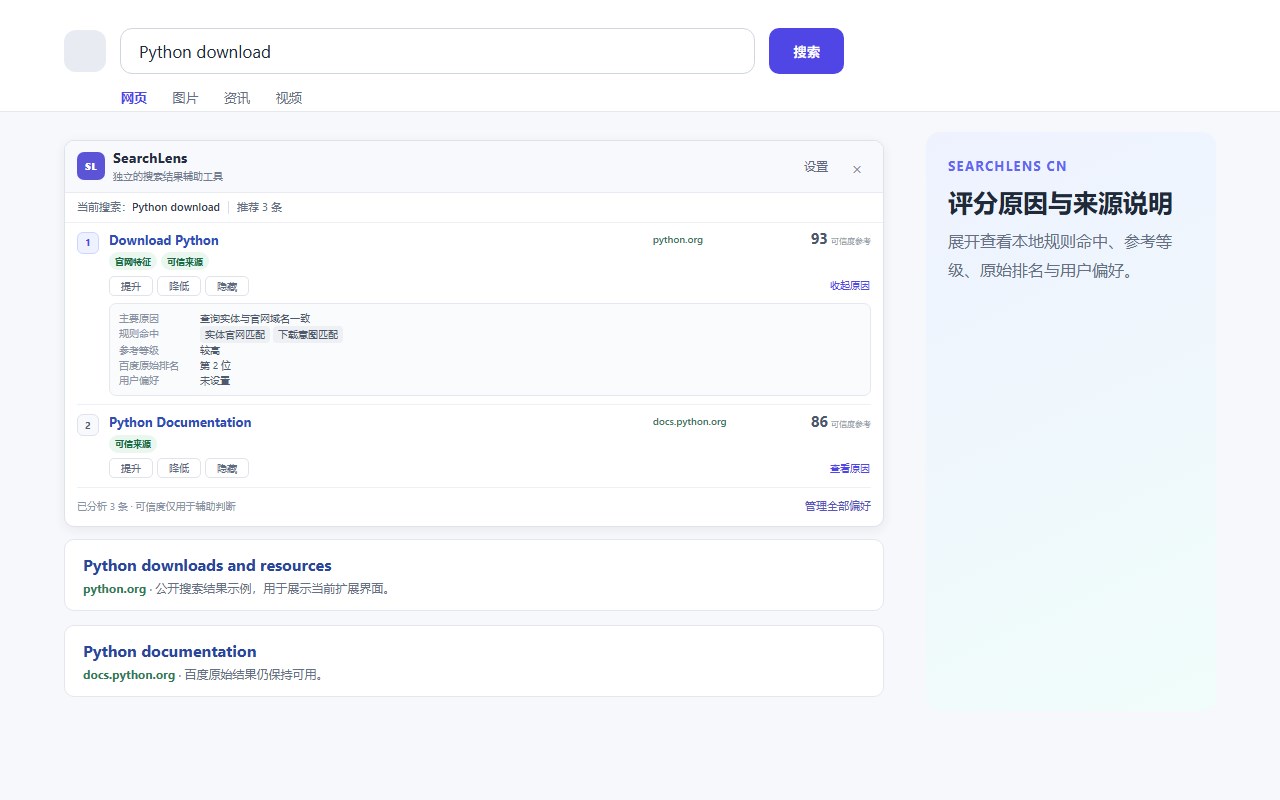Click the 第 2 位 ranking value
Viewport: 1280px width, 800px height.
[x=215, y=366]
